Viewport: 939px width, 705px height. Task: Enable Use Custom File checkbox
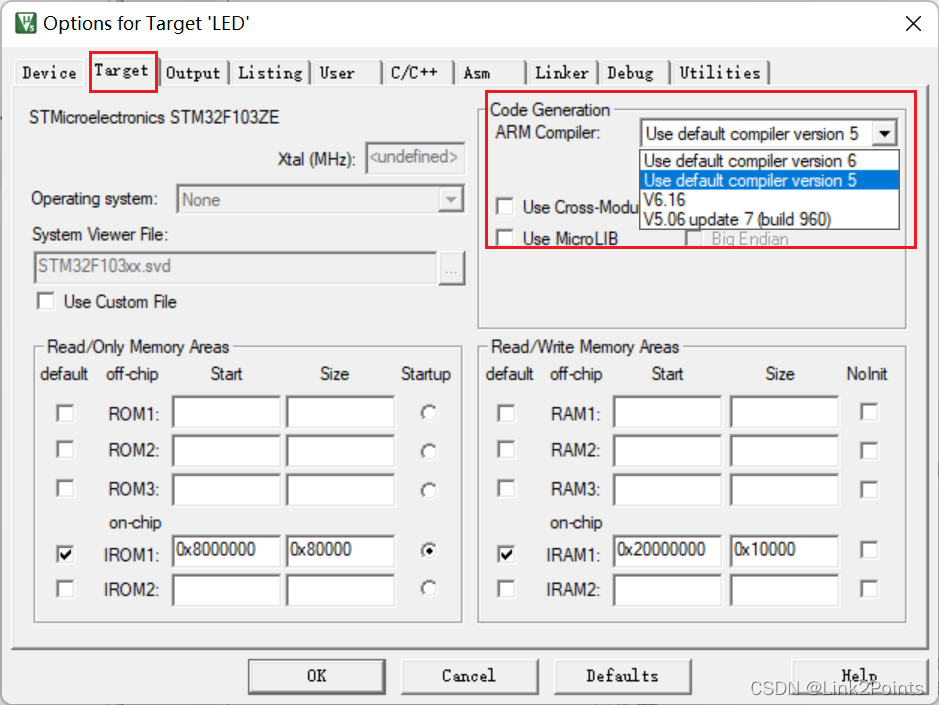46,301
